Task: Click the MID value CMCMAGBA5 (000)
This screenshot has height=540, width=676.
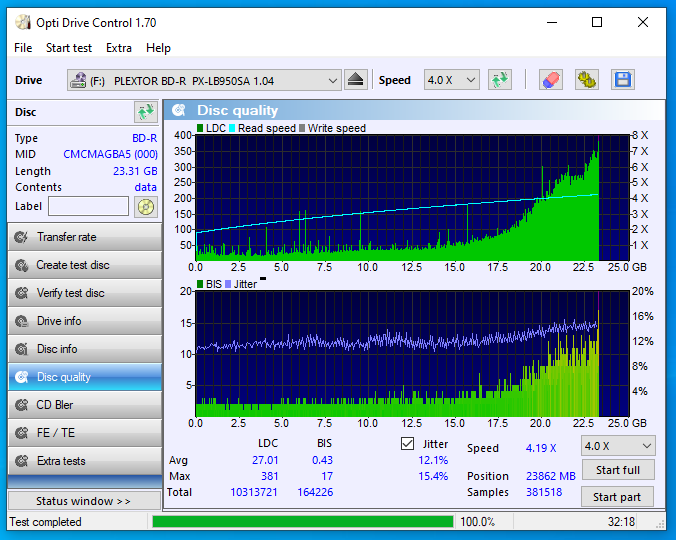Action: coord(110,154)
